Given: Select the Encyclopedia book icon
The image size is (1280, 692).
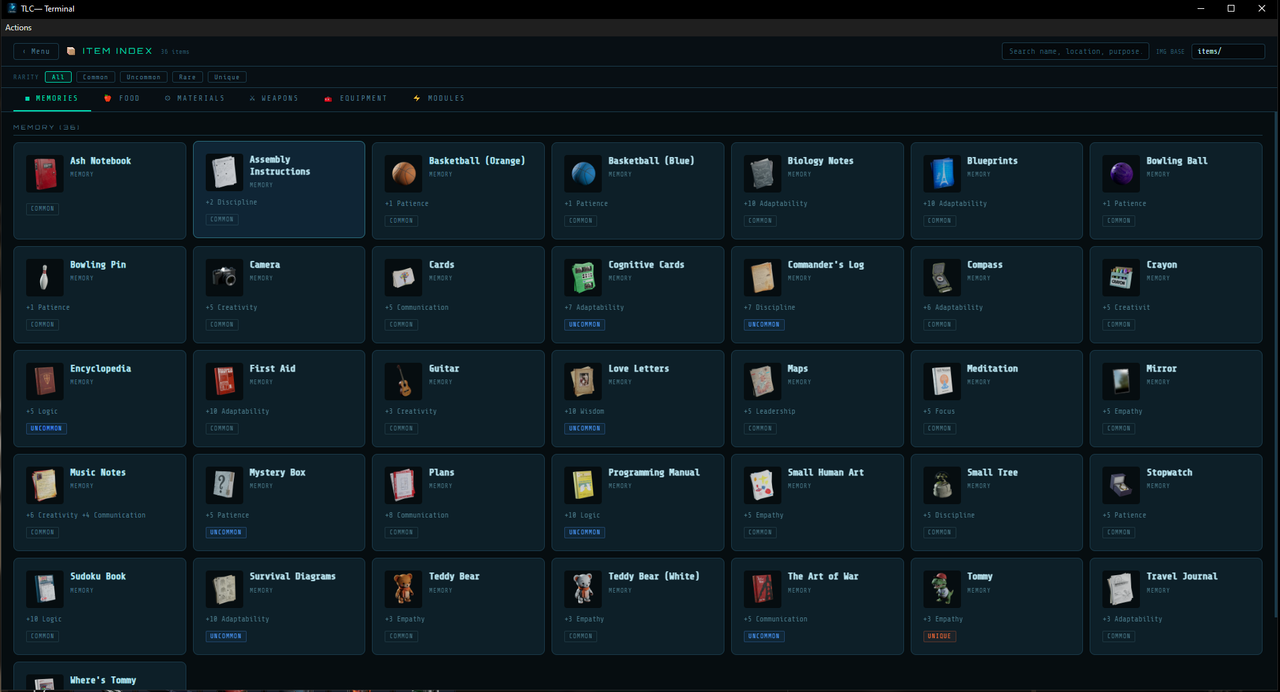Looking at the screenshot, I should pos(44,382).
